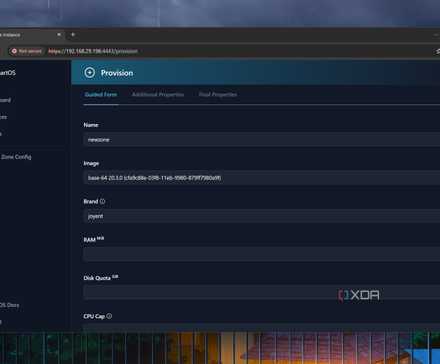Open a new browser tab
The image size is (440, 364).
(73, 34)
